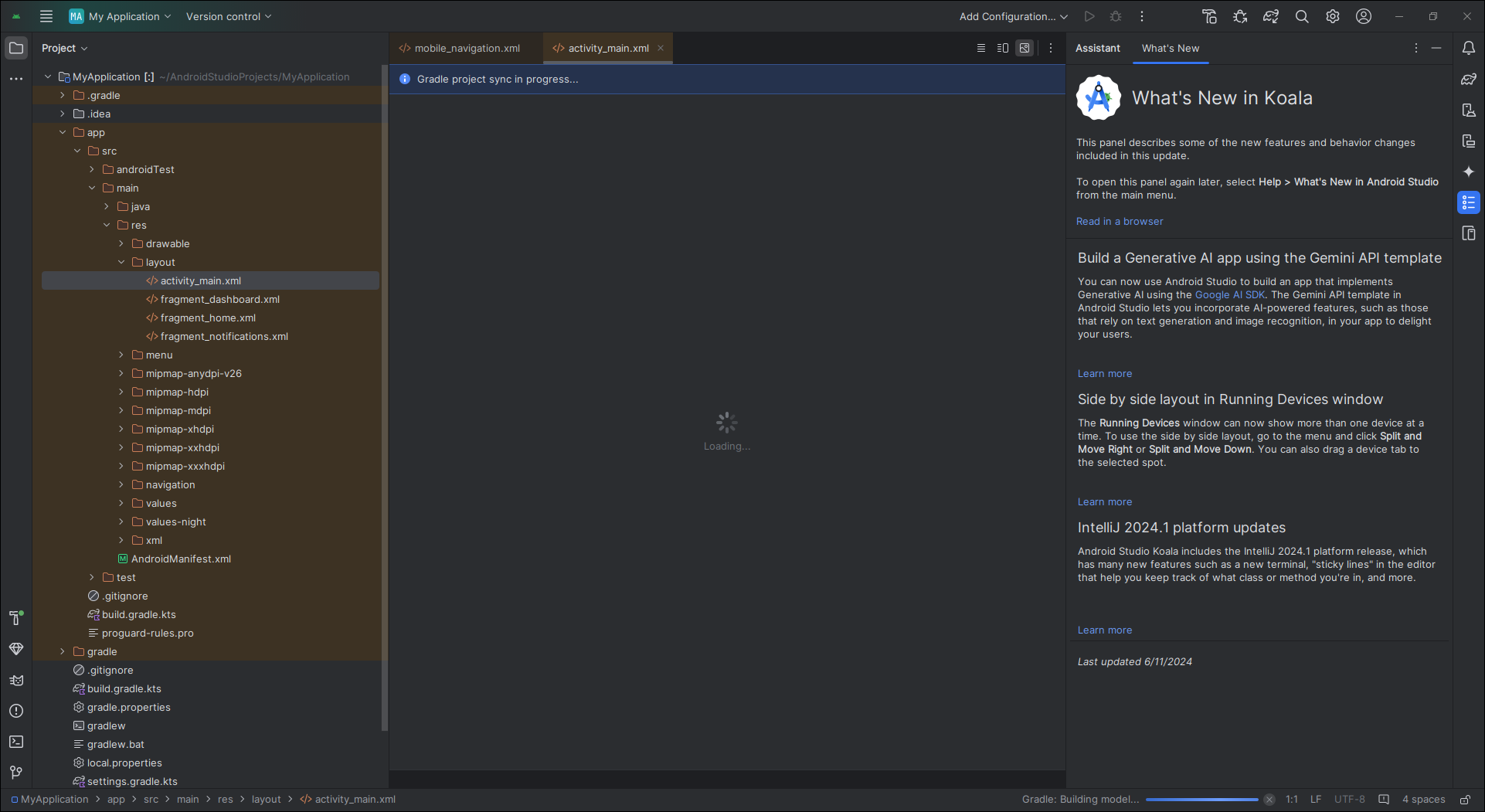Sync project with Gradle files
This screenshot has width=1485, height=812.
pyautogui.click(x=1271, y=16)
